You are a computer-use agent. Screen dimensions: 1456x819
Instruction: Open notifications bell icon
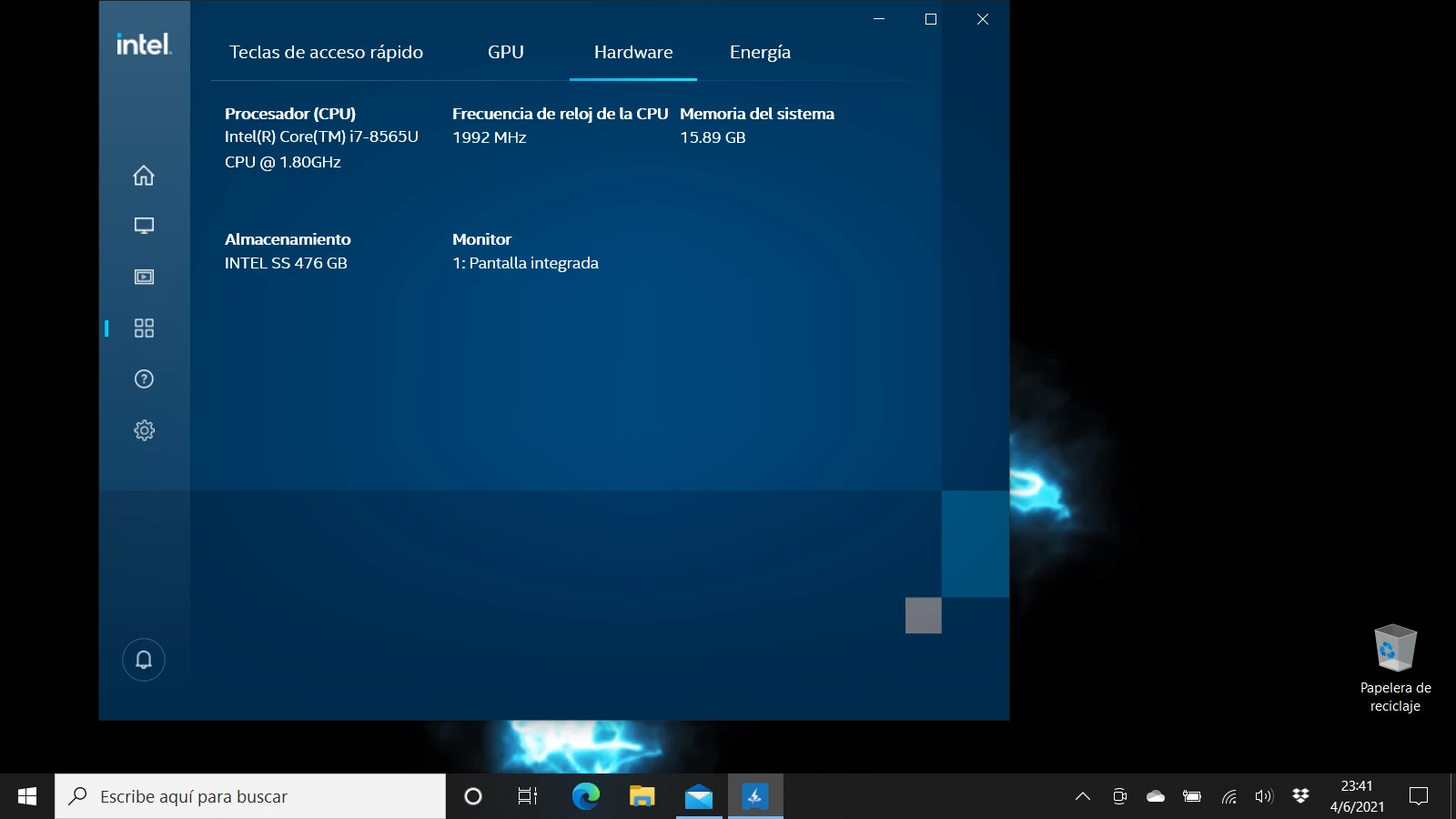(144, 660)
